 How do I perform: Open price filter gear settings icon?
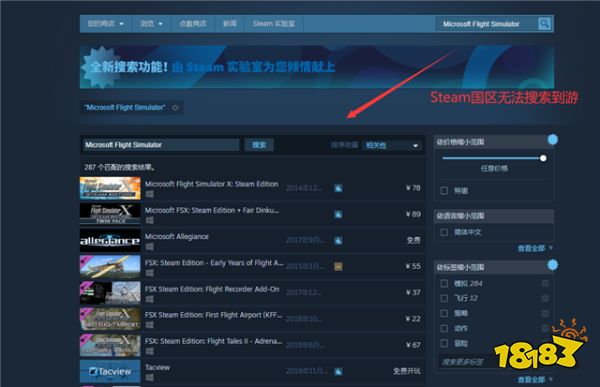pyautogui.click(x=552, y=140)
